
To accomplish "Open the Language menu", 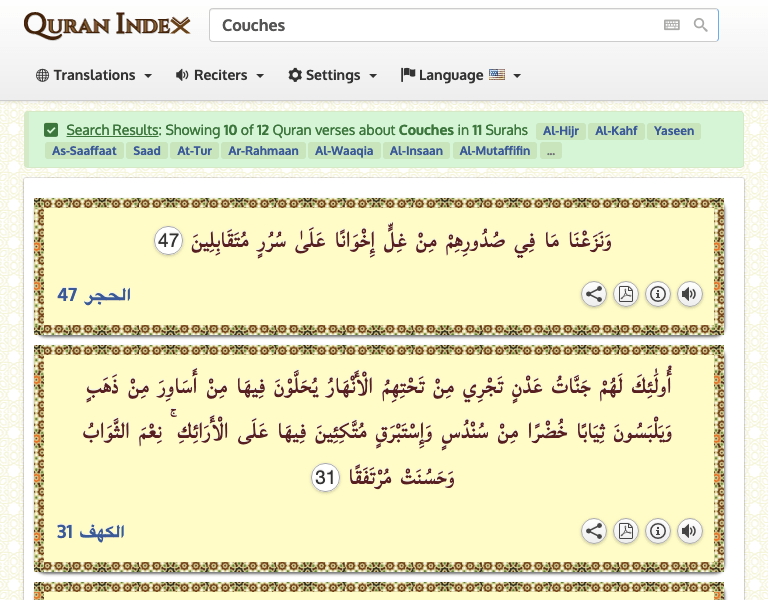I will (x=461, y=75).
